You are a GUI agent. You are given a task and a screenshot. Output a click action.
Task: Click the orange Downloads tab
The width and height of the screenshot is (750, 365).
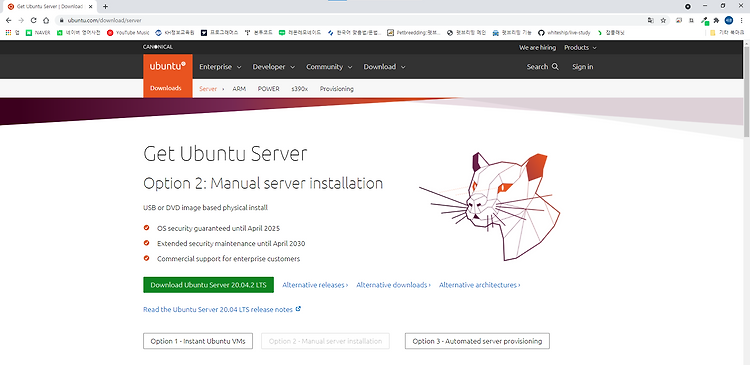pyautogui.click(x=168, y=88)
